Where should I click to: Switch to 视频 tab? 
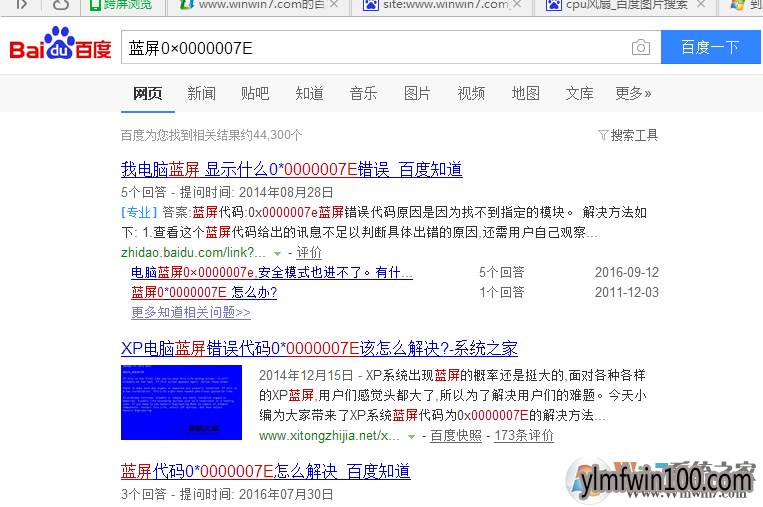471,93
